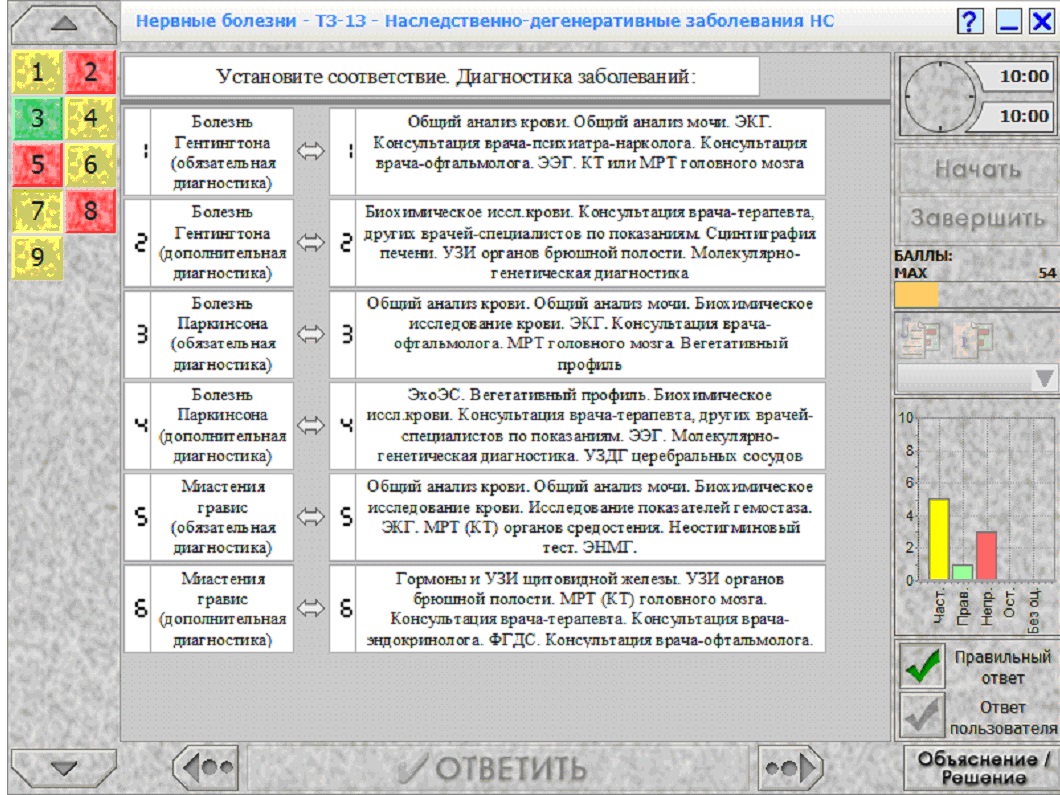
Task: Select Болезнь Паркинсона (обязательная диагностика) item
Action: [x=222, y=334]
